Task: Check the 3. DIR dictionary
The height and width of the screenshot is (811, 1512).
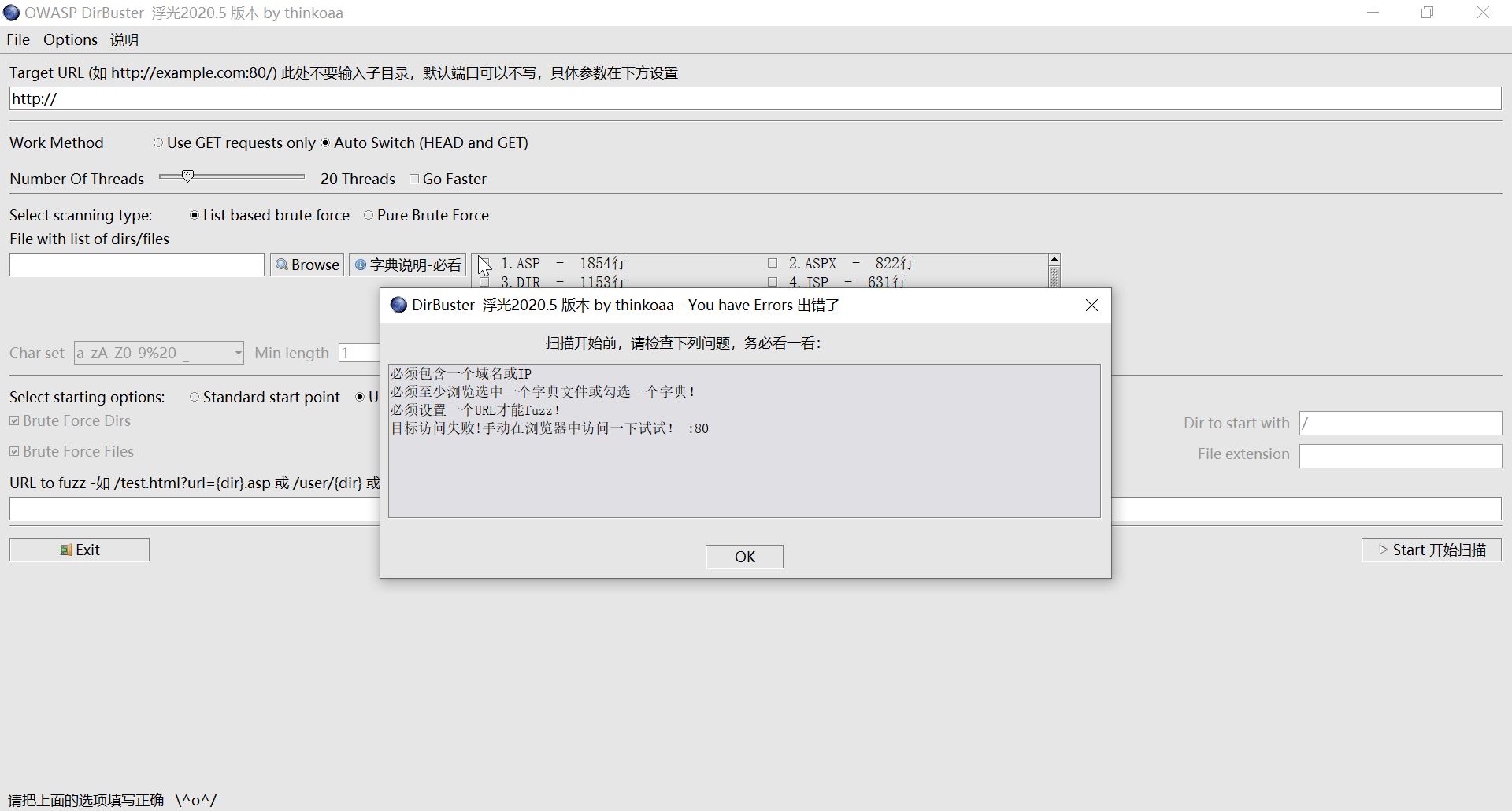Action: click(x=485, y=282)
